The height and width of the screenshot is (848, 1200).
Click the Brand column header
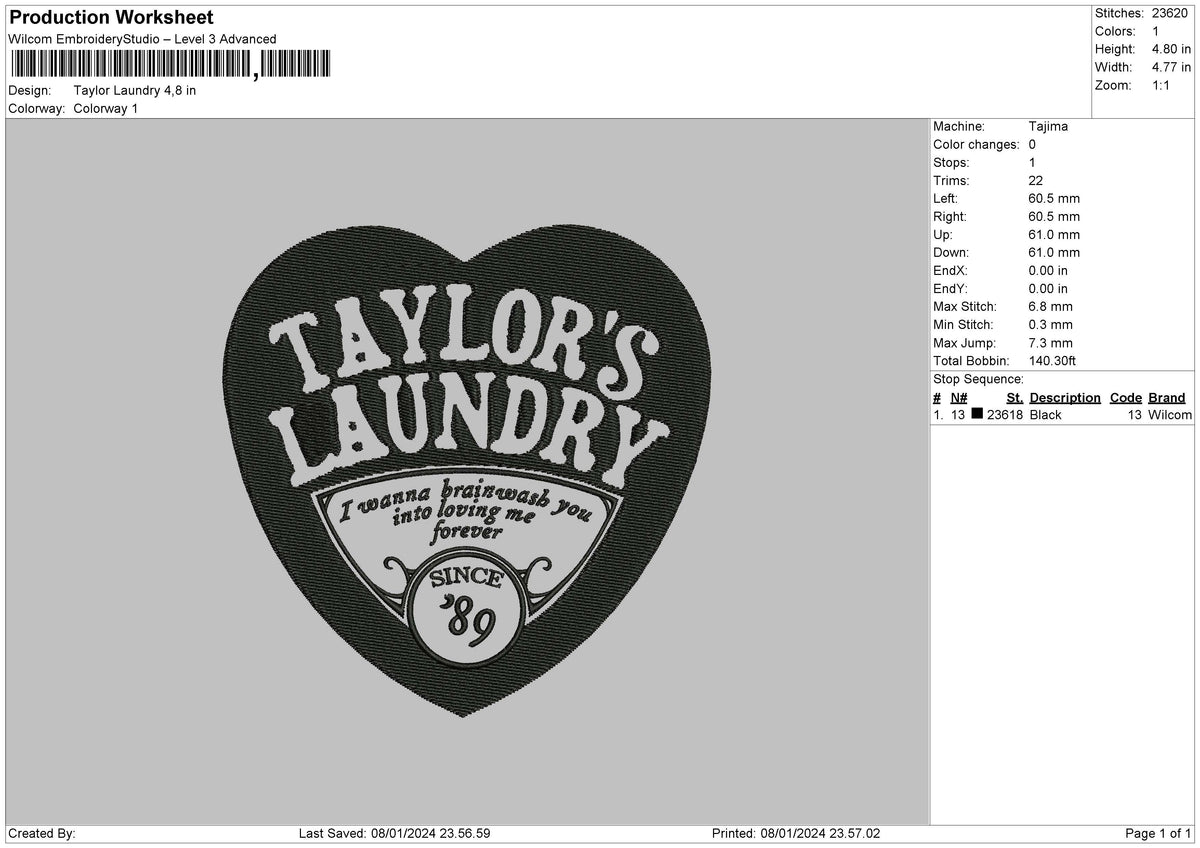point(1166,397)
